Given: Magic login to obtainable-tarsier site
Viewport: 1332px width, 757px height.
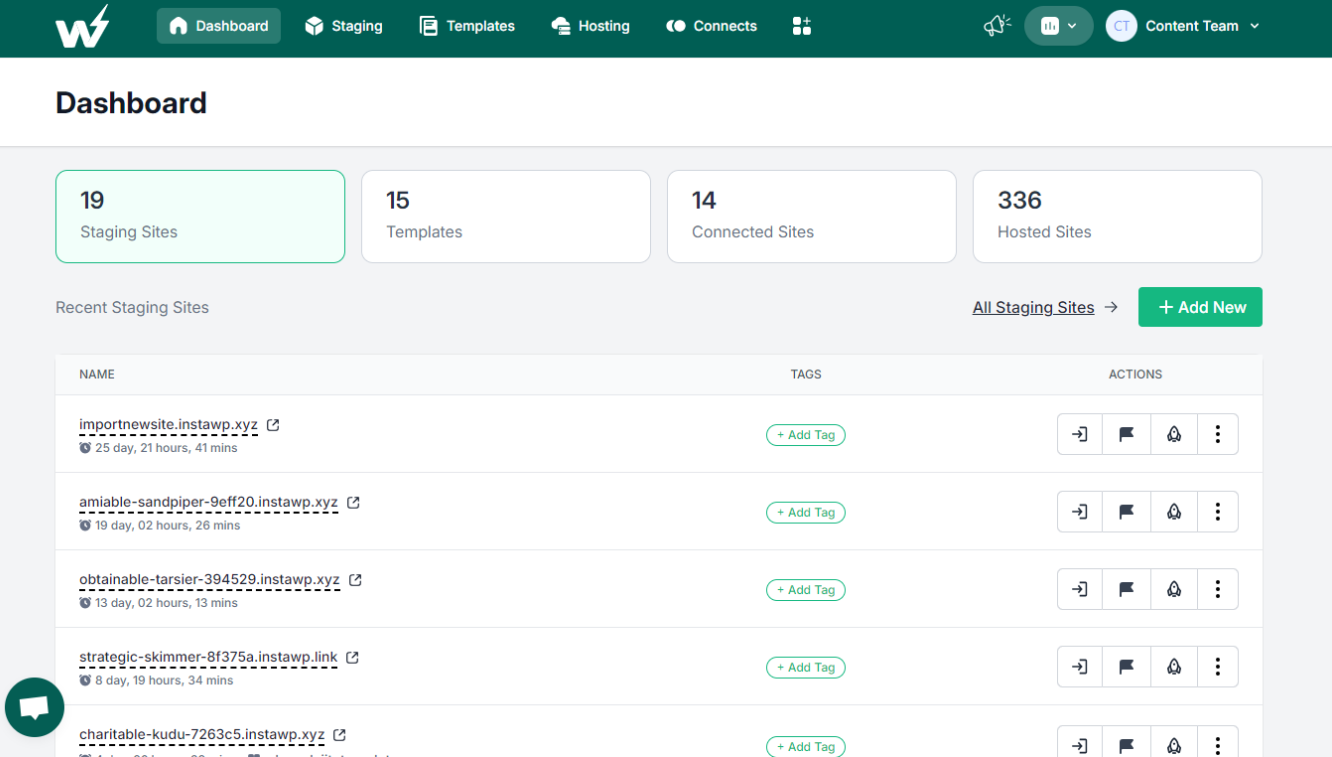Looking at the screenshot, I should pos(1080,589).
